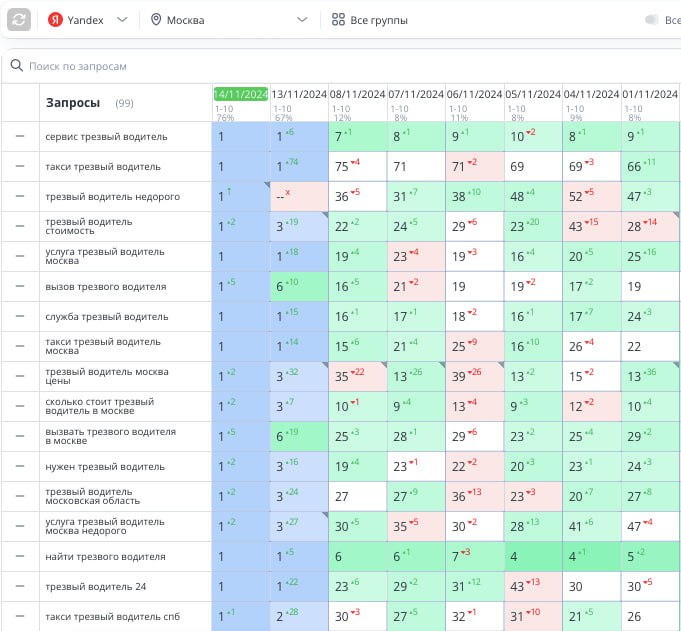Click the minus icon for нужен трезвый водитель

click(20, 466)
